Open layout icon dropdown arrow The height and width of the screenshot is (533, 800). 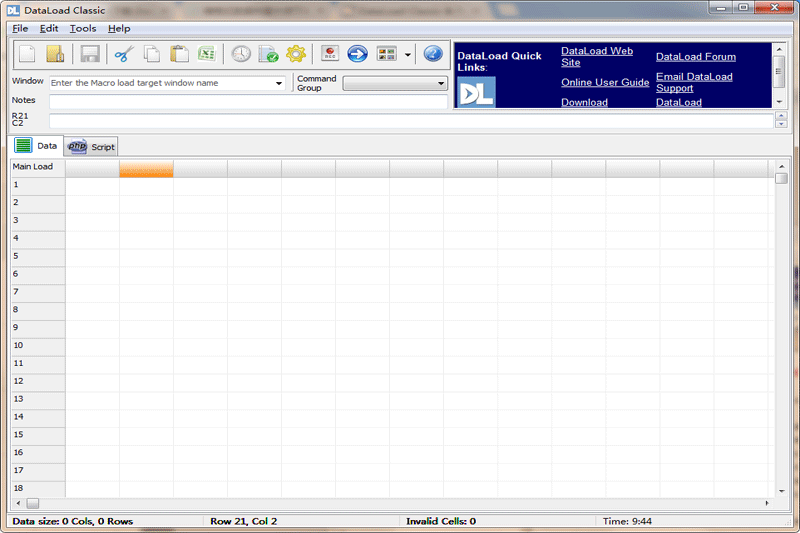click(x=408, y=55)
